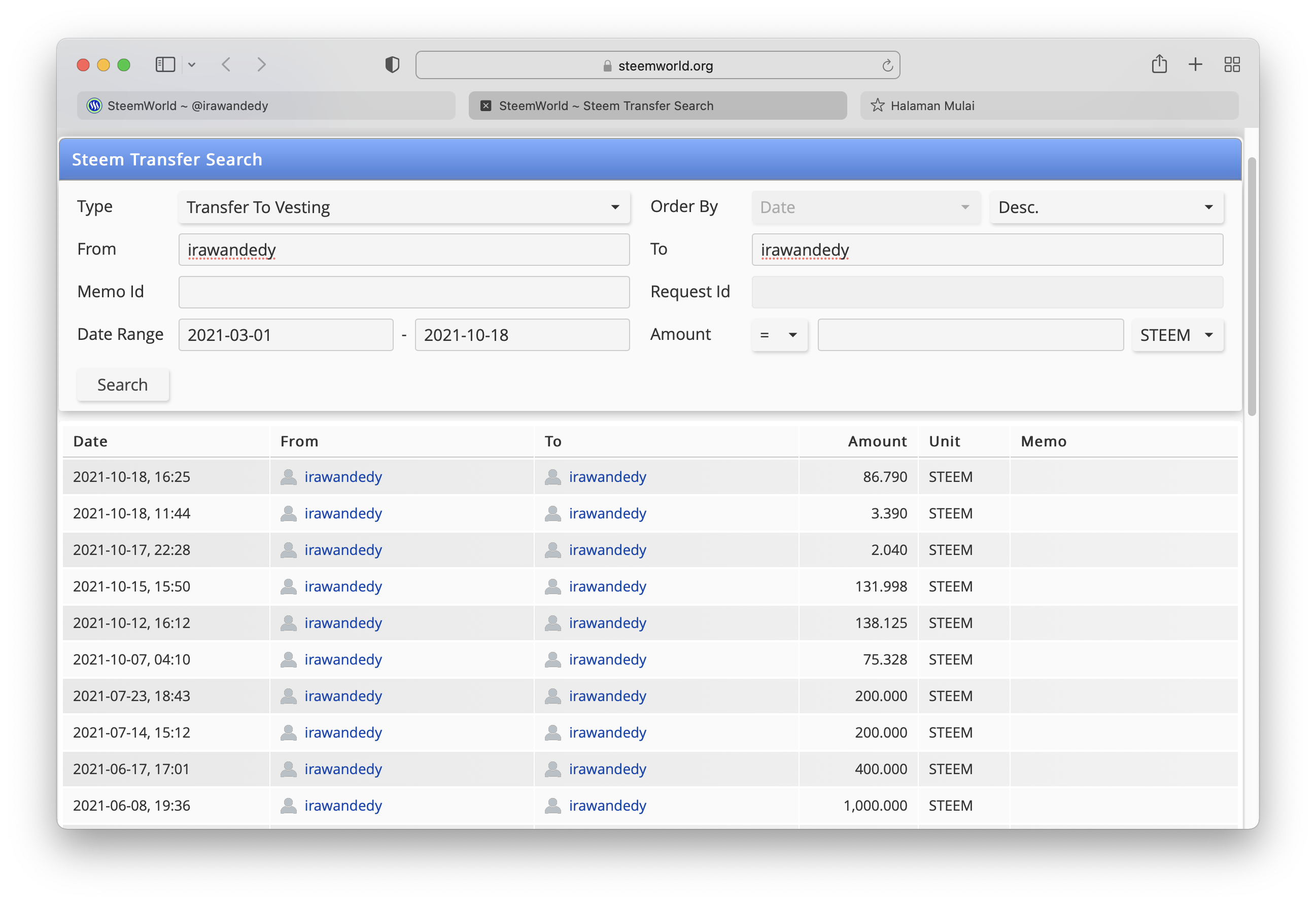The height and width of the screenshot is (904, 1316).
Task: Click From avatar icon in 2021-10-07 row
Action: point(288,659)
